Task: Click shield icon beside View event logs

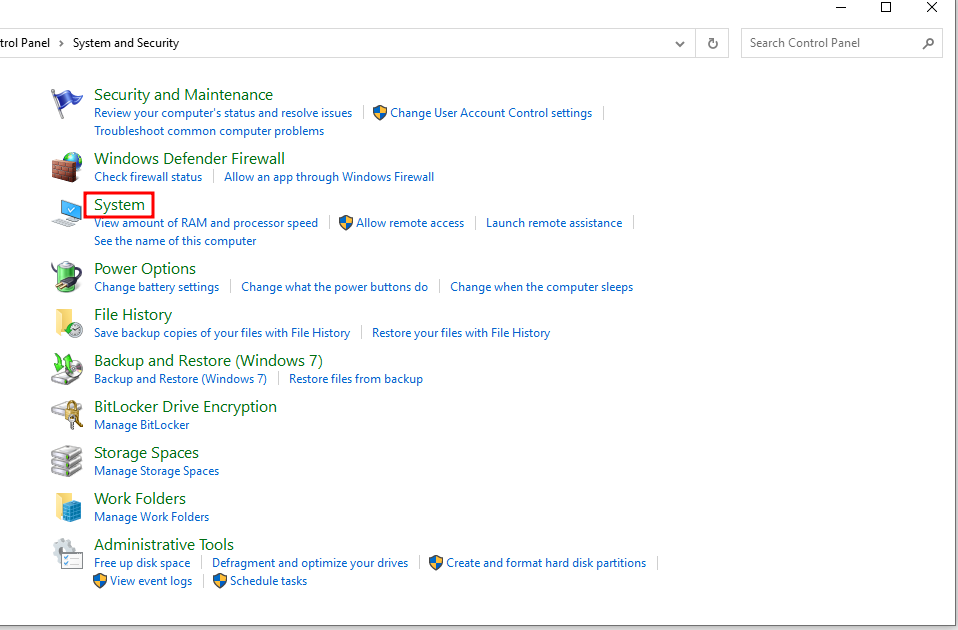Action: [100, 581]
